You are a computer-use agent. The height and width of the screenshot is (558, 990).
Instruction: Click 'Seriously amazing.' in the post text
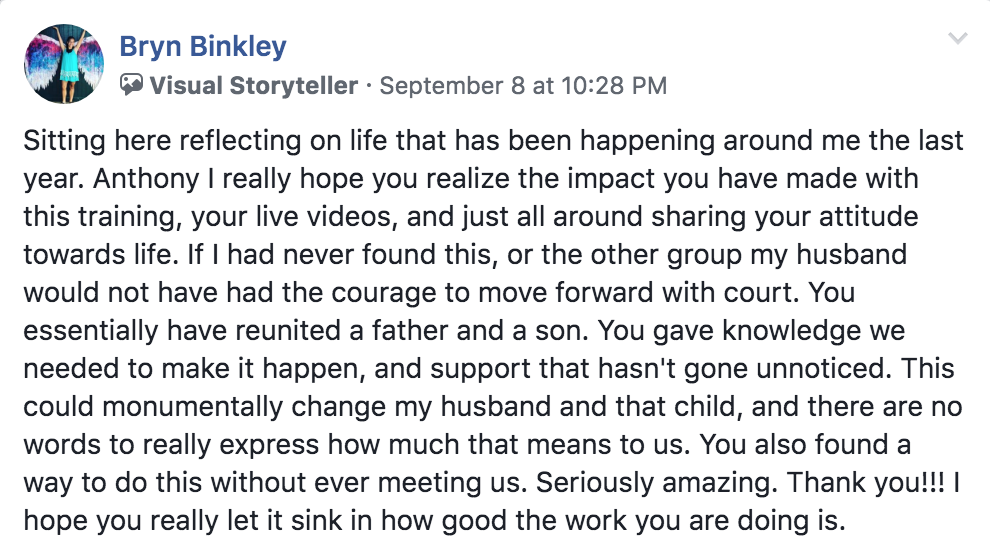point(657,483)
